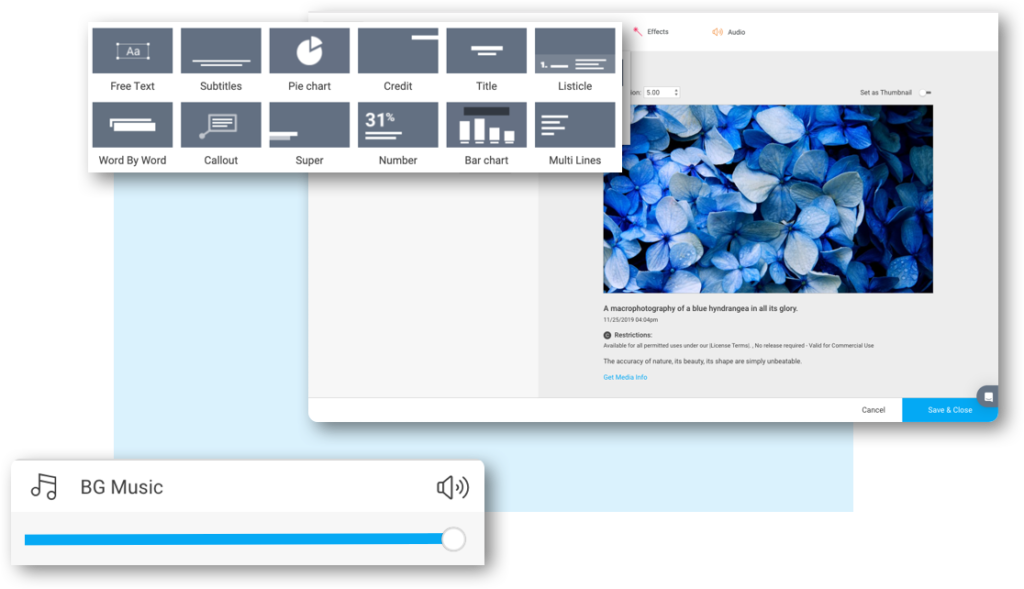Click the BG Music volume slider handle
The height and width of the screenshot is (589, 1024).
tap(453, 539)
